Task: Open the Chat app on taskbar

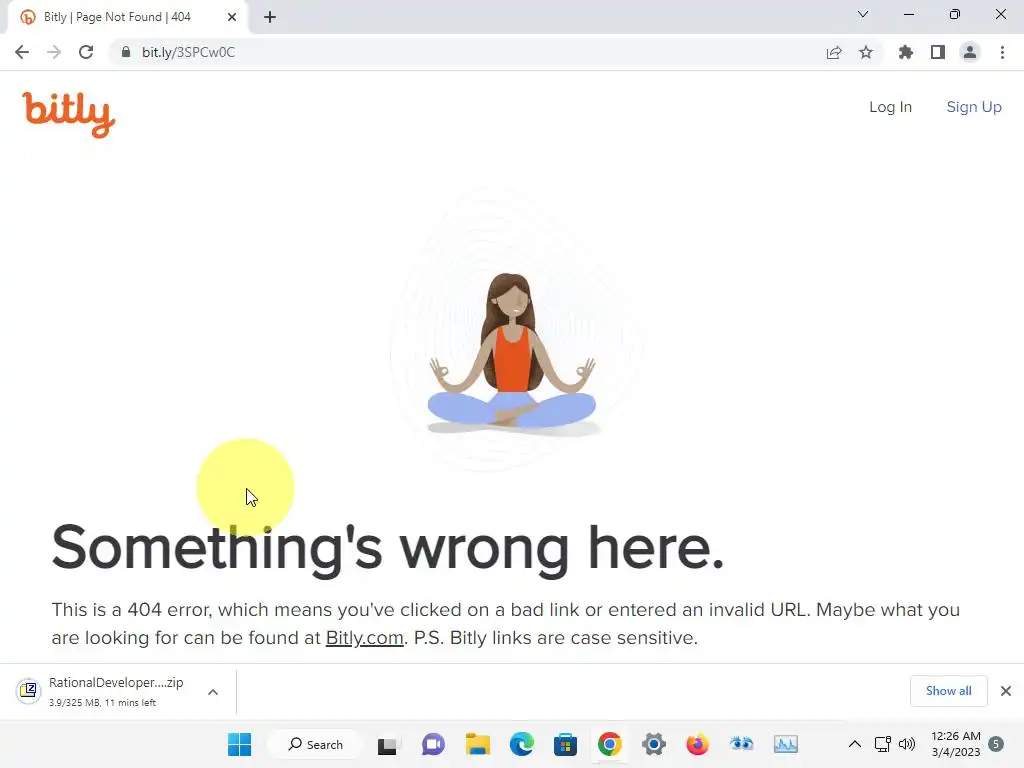Action: click(433, 744)
